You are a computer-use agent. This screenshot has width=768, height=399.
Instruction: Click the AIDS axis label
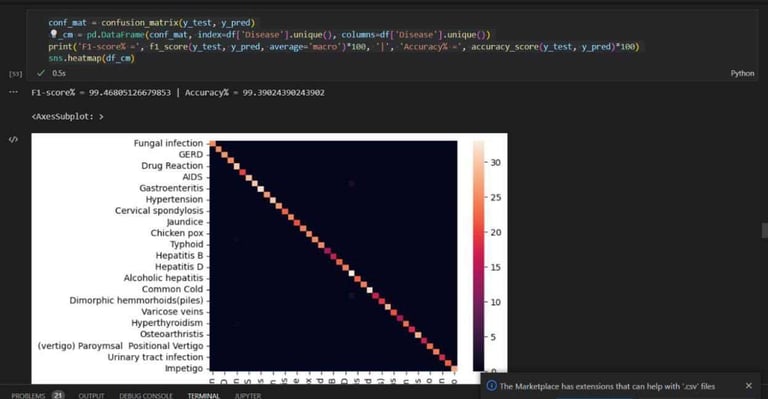click(x=192, y=177)
